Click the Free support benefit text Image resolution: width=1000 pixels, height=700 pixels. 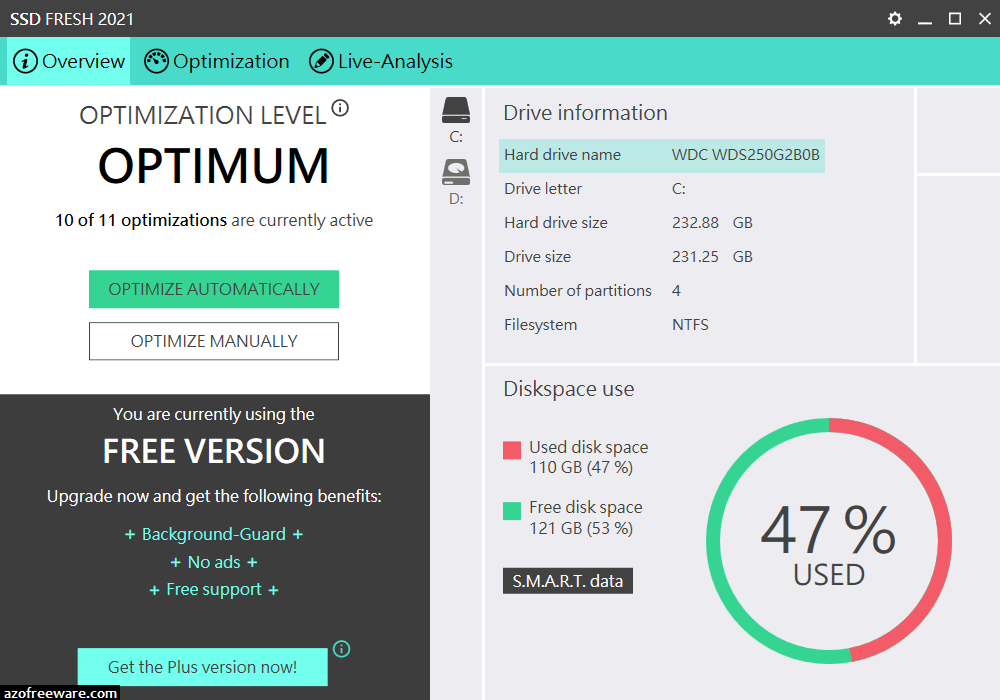[214, 590]
